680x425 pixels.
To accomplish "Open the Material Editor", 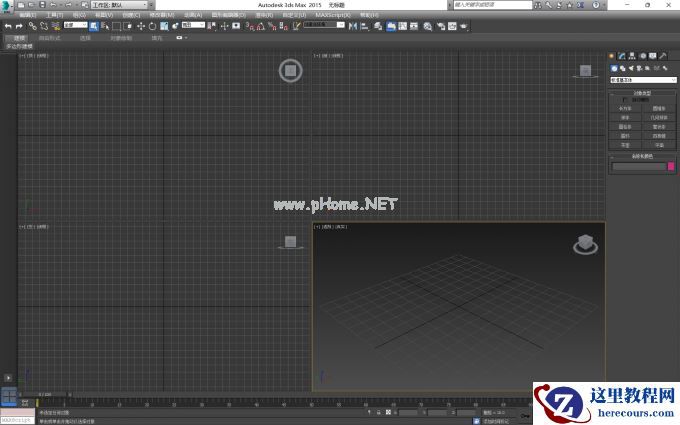I will [428, 26].
